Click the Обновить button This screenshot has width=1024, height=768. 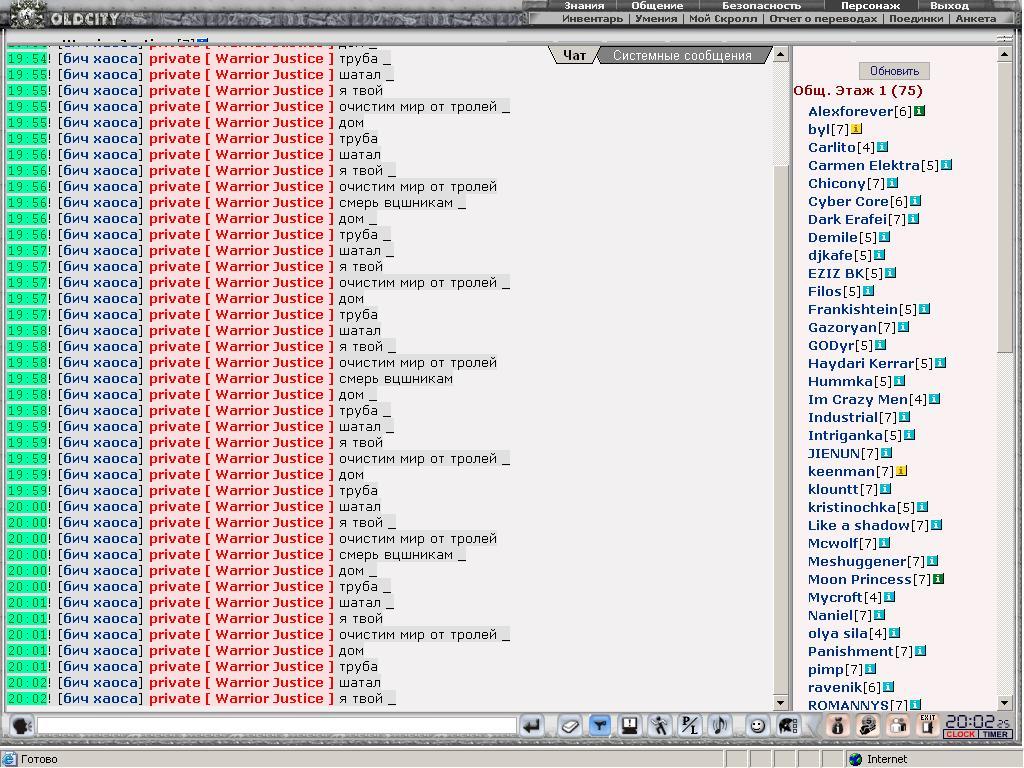[x=894, y=71]
